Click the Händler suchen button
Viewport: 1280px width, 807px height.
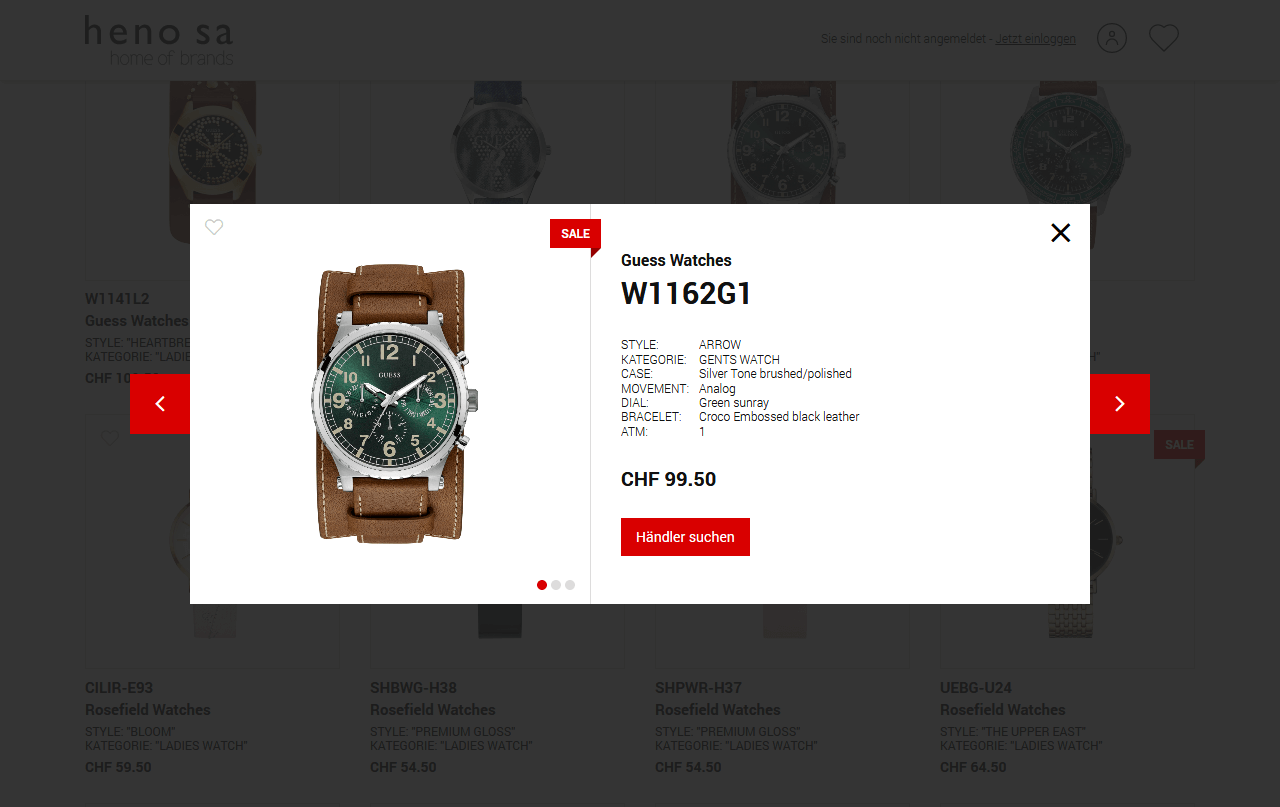[x=685, y=537]
